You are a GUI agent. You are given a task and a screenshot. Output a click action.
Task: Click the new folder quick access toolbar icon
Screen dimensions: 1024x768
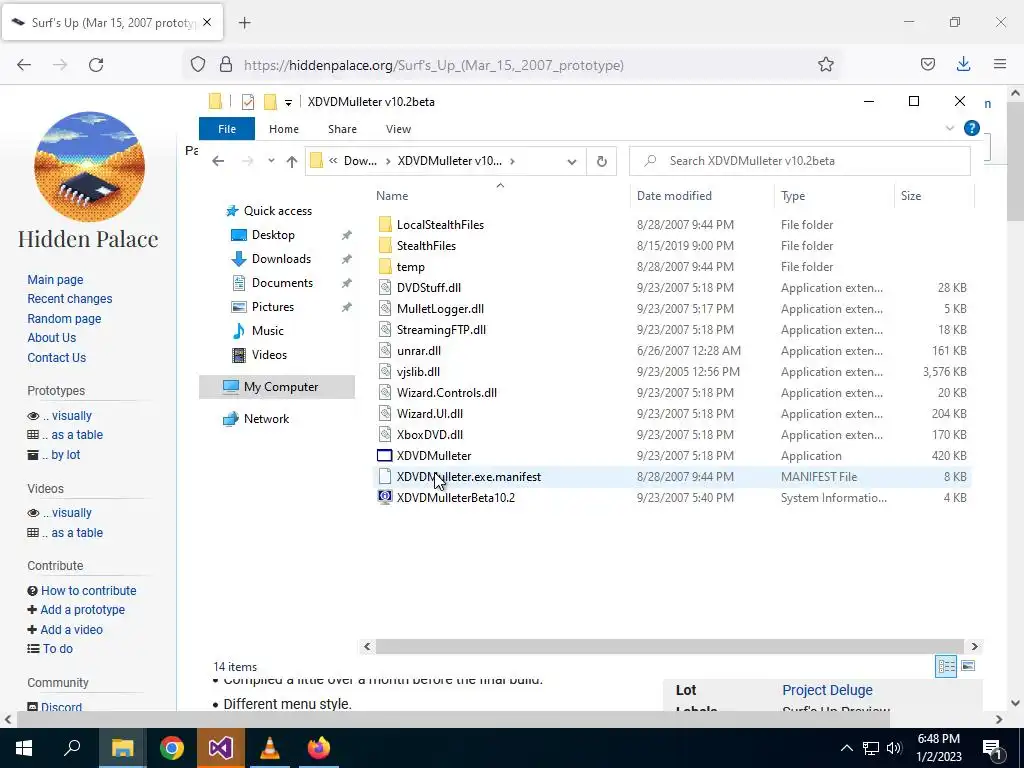tap(270, 102)
